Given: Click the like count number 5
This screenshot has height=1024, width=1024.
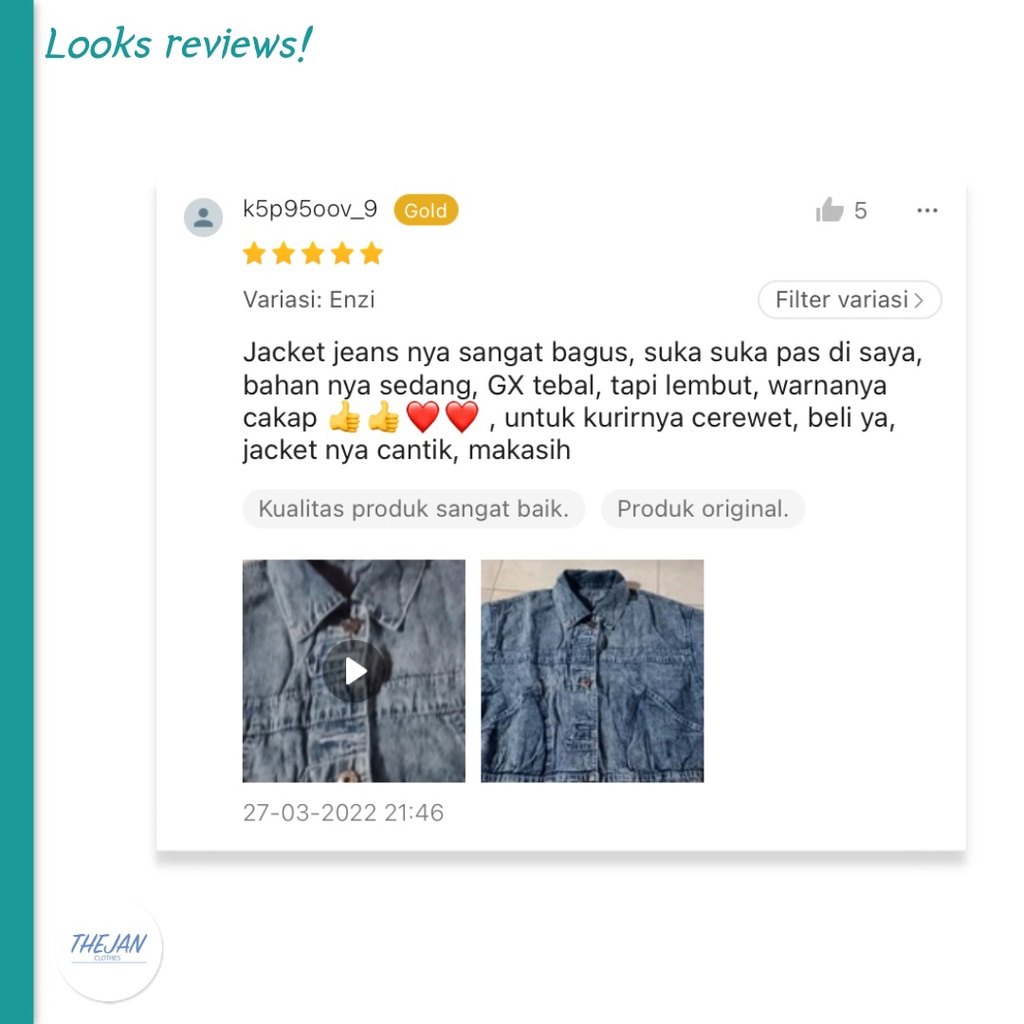Looking at the screenshot, I should [x=860, y=211].
